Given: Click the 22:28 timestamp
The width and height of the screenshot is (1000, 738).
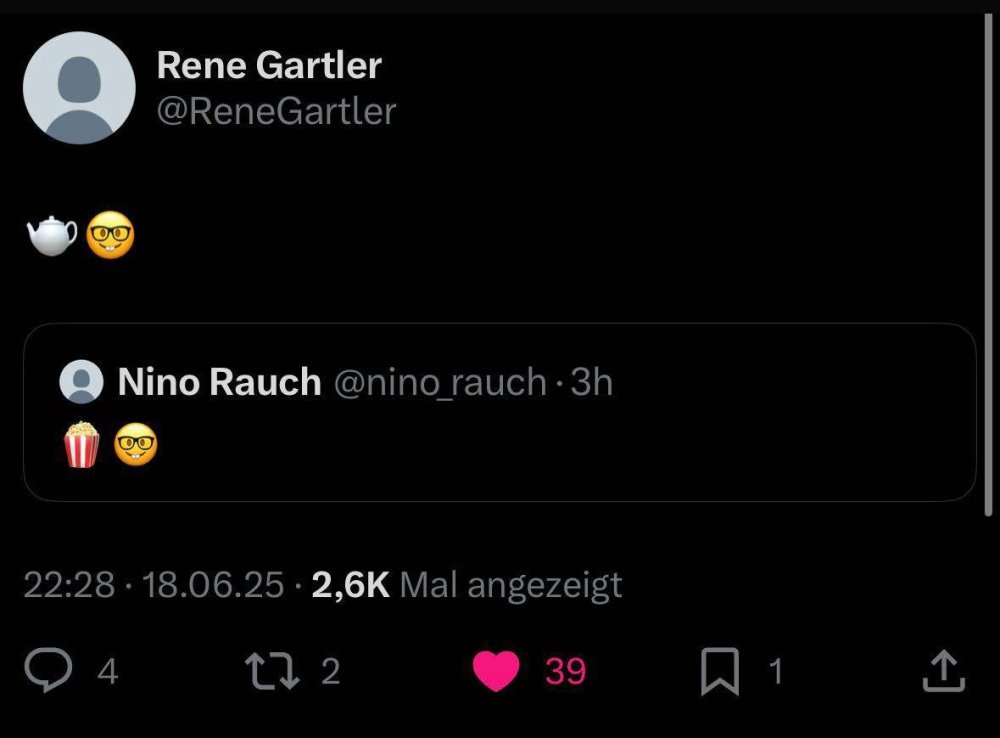Looking at the screenshot, I should [68, 585].
